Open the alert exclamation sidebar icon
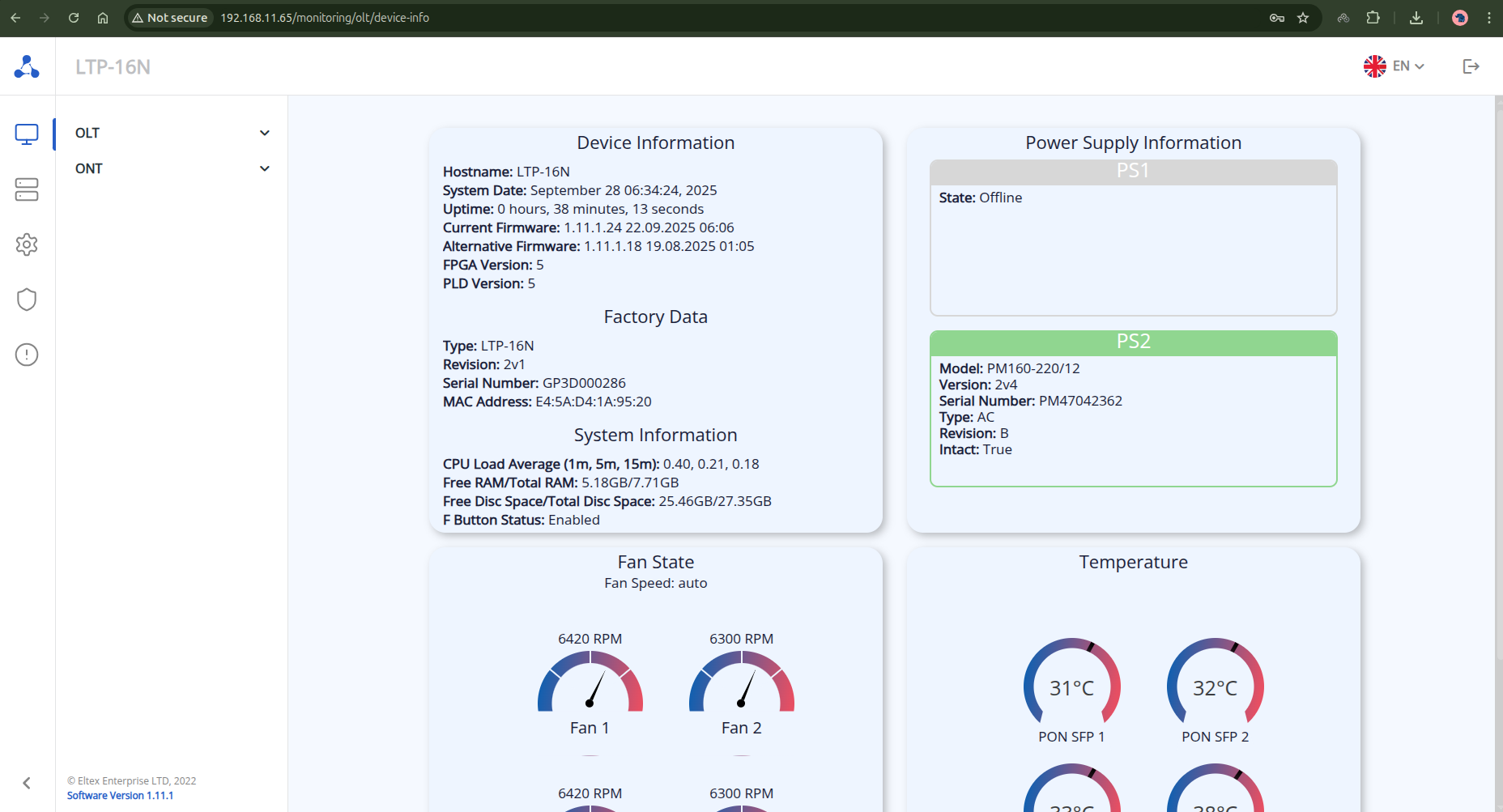 [x=27, y=355]
